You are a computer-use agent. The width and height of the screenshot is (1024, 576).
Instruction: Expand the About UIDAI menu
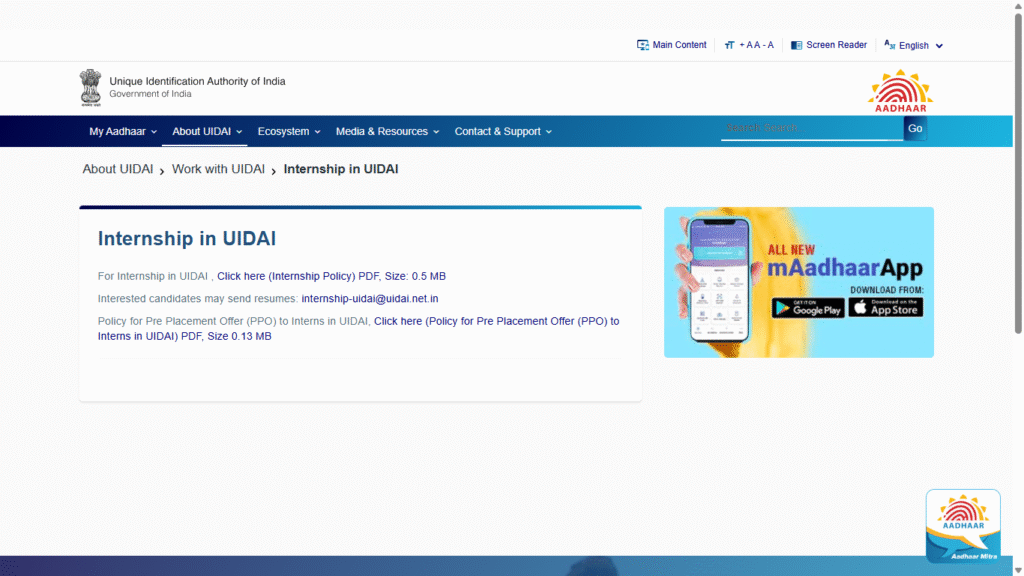click(207, 131)
